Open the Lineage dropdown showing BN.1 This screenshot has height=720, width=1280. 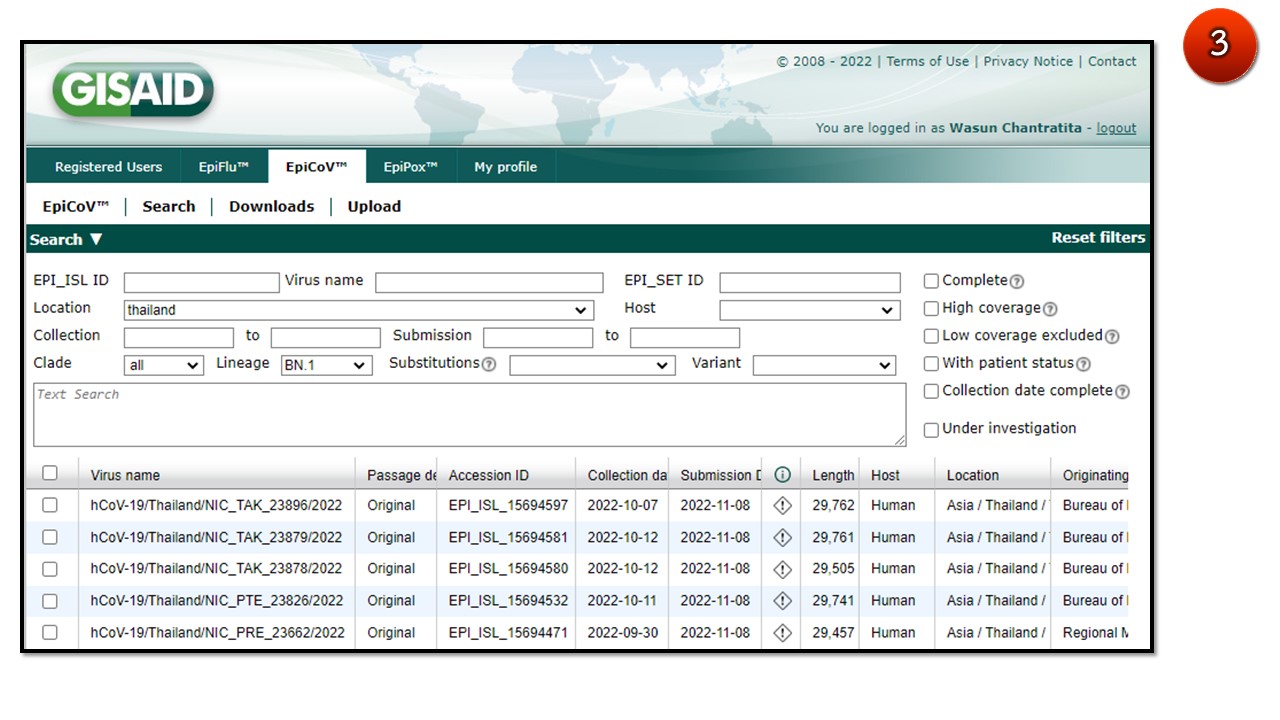pos(326,365)
